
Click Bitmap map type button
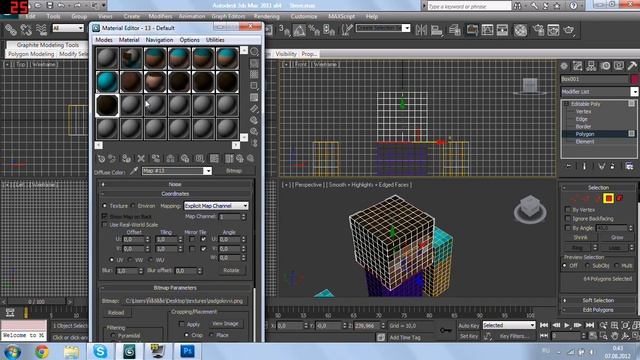point(234,171)
